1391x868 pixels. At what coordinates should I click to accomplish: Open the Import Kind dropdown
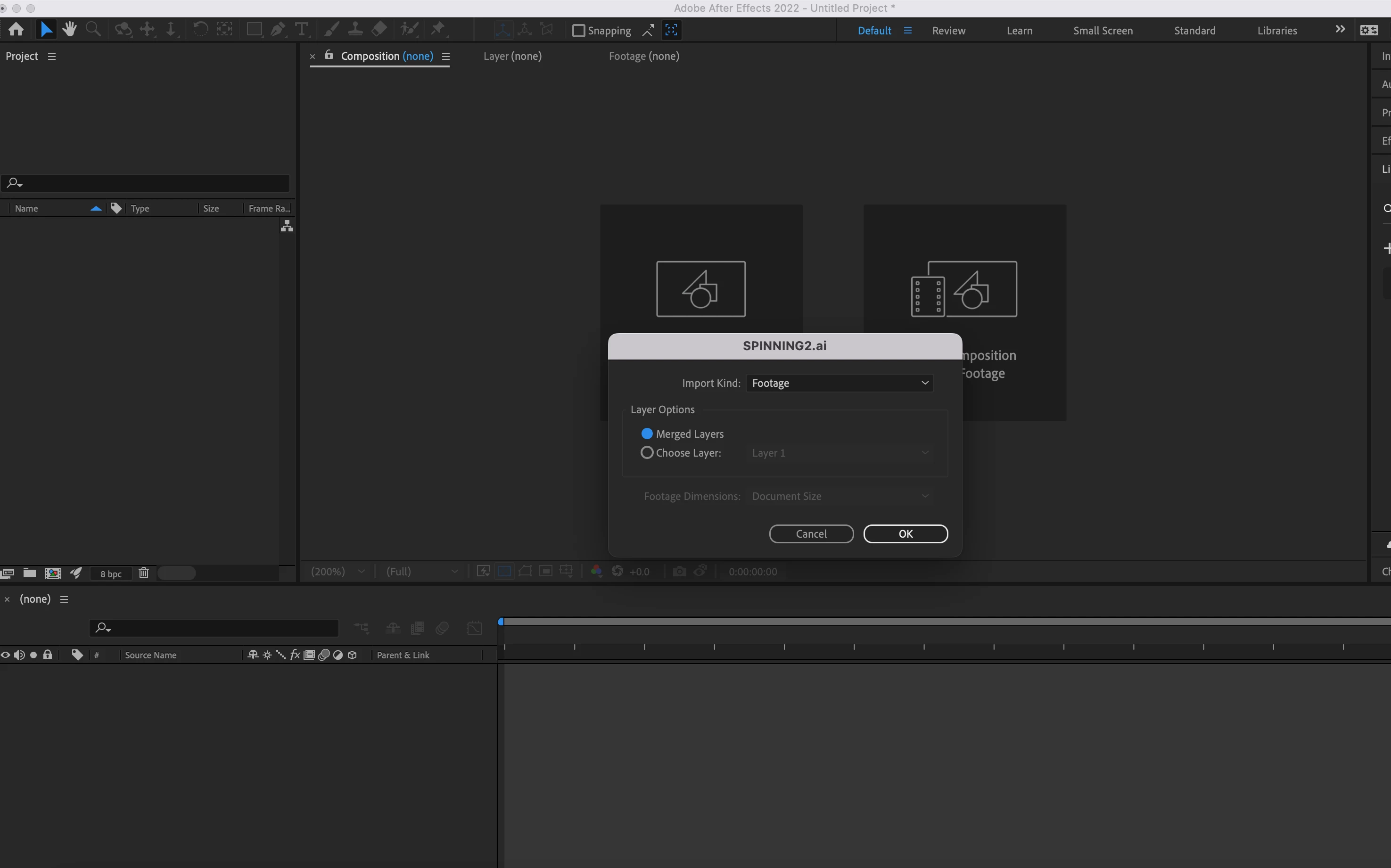840,383
